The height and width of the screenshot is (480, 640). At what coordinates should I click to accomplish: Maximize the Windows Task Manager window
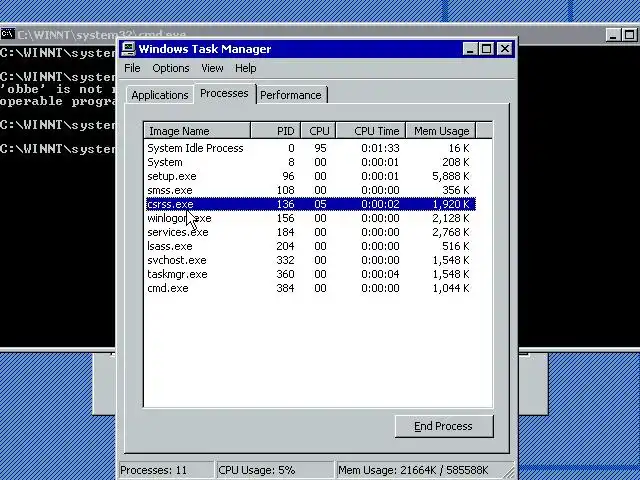click(x=486, y=49)
